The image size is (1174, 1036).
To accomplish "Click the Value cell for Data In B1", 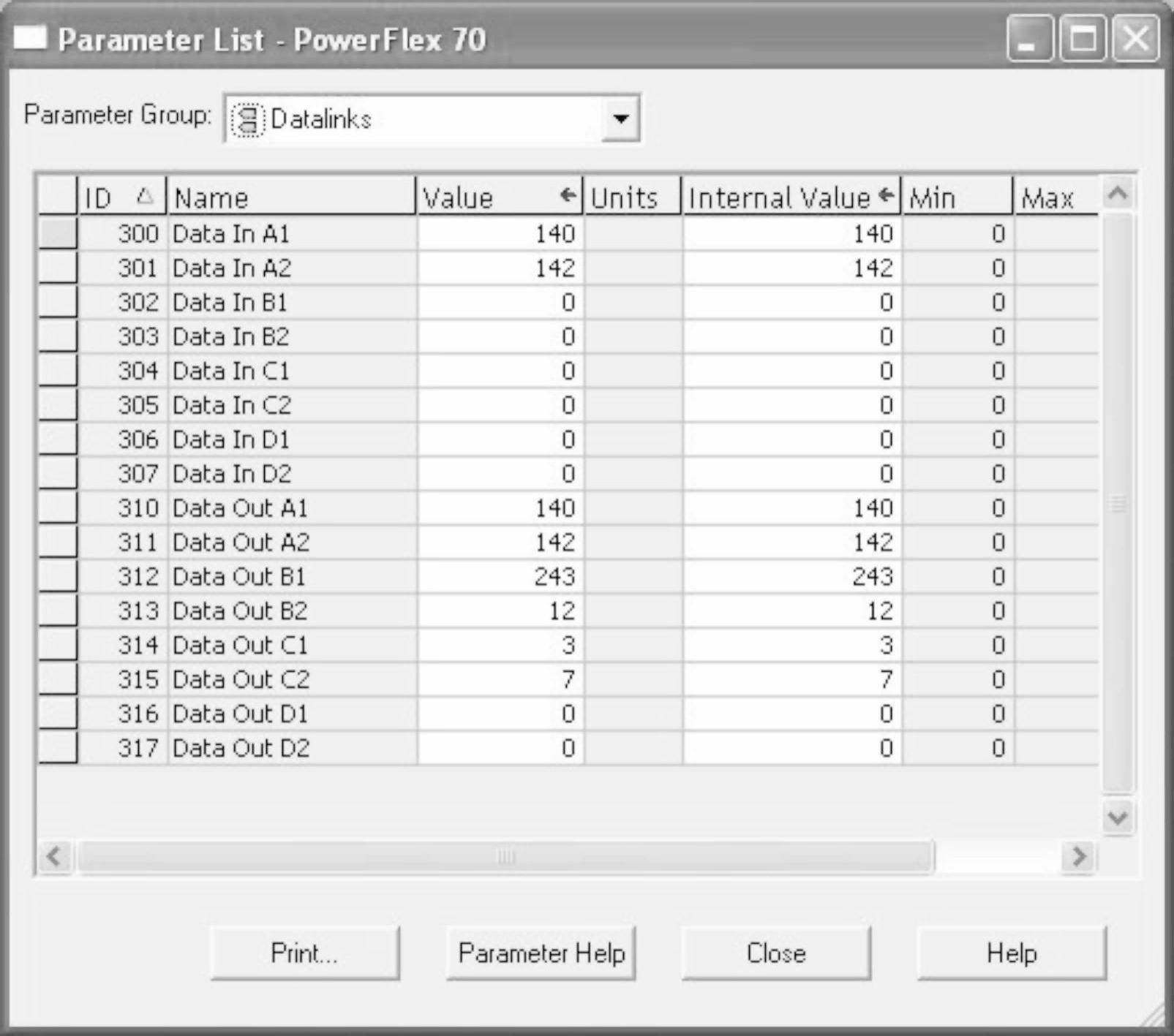I will point(500,303).
